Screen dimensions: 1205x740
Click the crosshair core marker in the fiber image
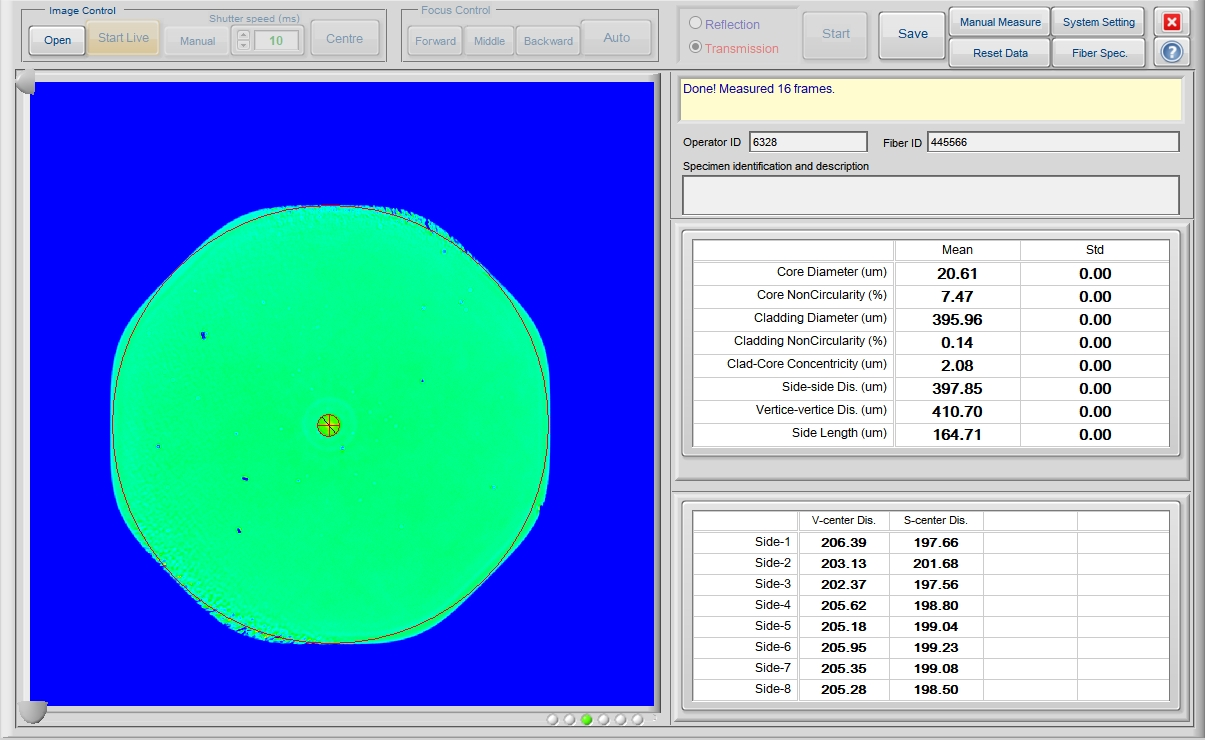328,425
